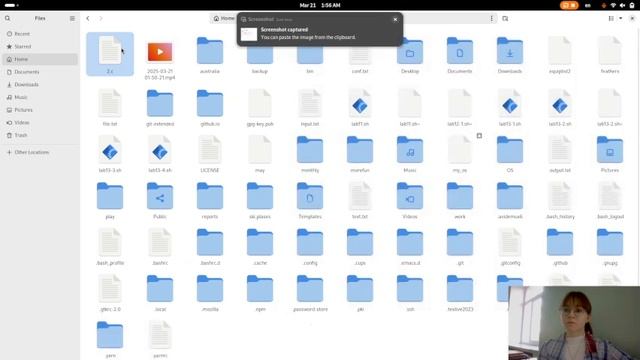Select the Music folder in the grid

tap(410, 150)
